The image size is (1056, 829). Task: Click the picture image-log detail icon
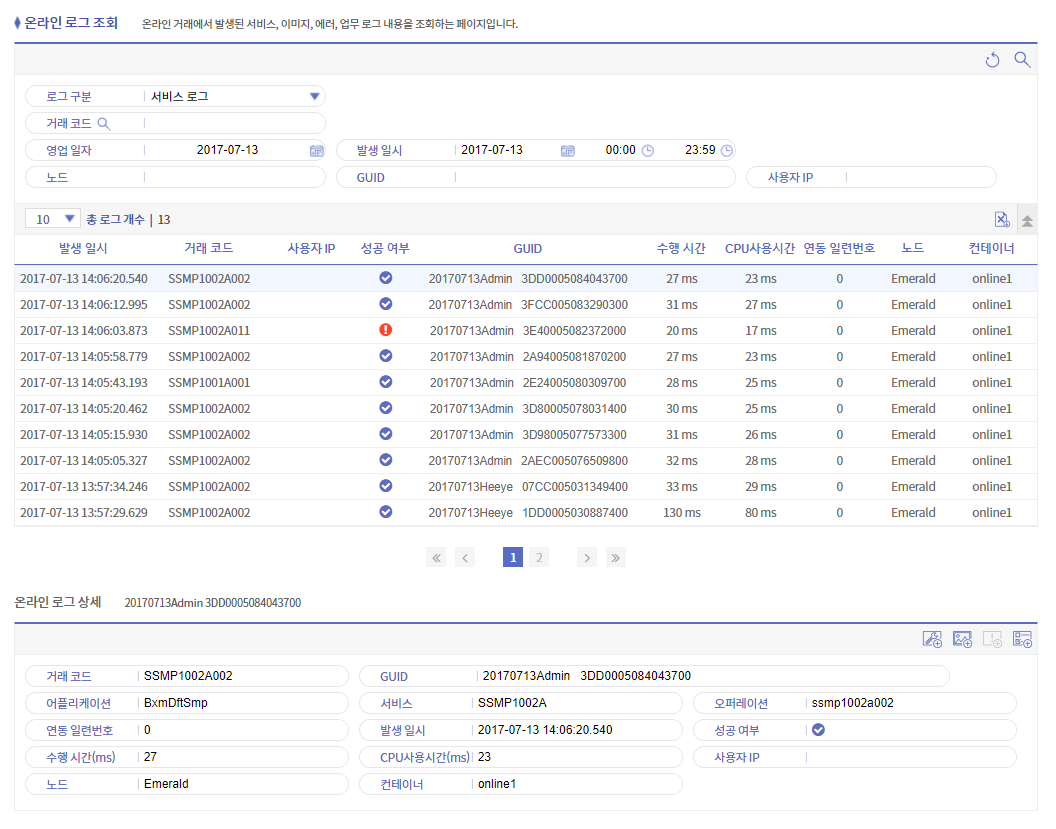tap(962, 639)
